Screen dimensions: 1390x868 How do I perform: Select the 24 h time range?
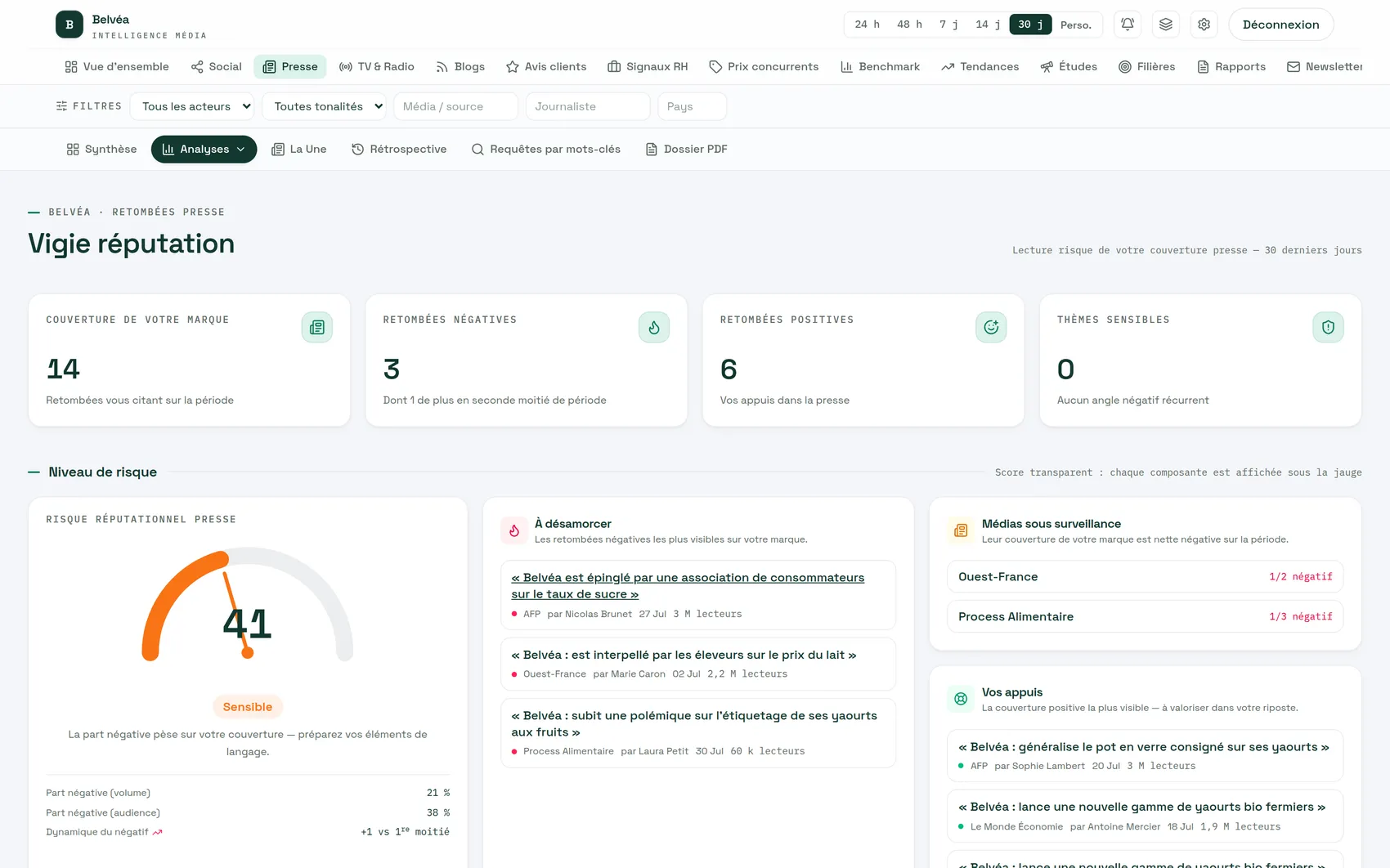tap(868, 25)
